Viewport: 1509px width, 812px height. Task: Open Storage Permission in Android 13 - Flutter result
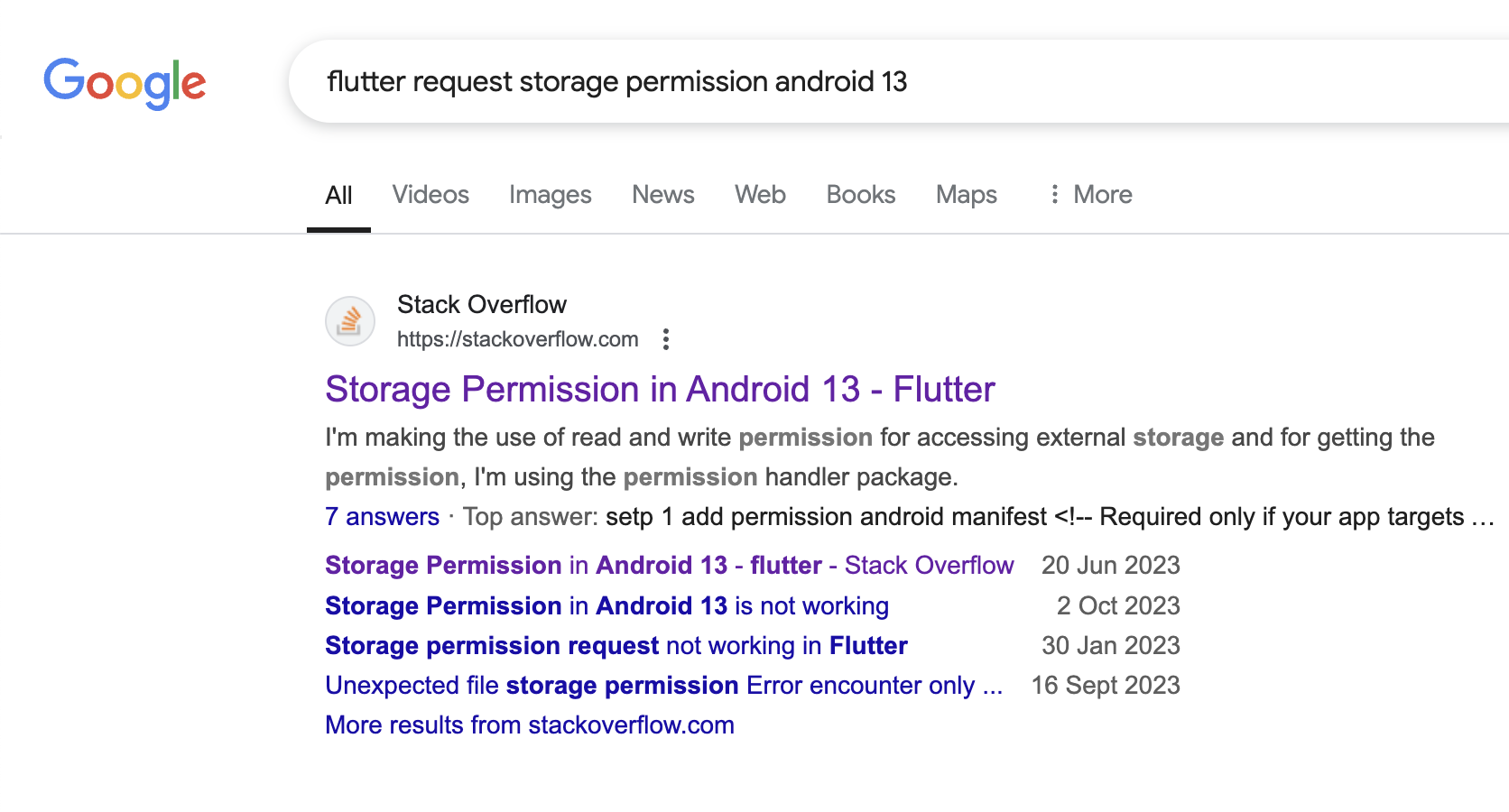coord(660,389)
